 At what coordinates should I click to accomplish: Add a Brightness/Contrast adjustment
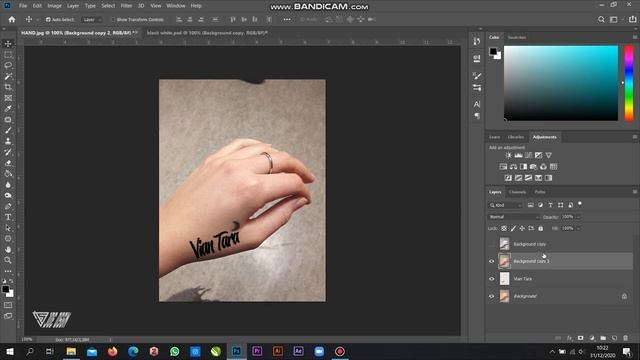(508, 156)
